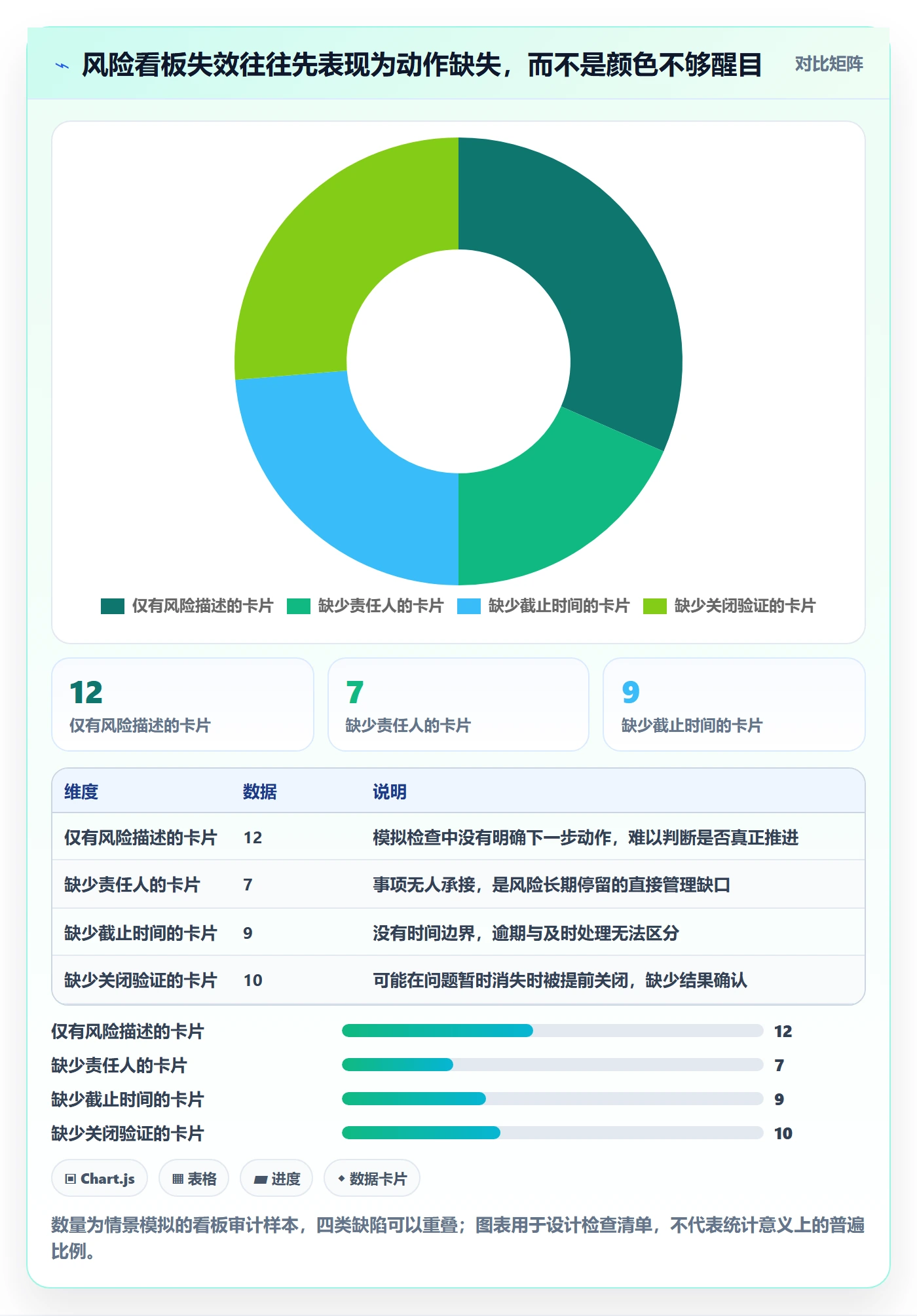Viewport: 917px width, 1316px height.
Task: Click the 表格 chip grid icon
Action: coord(178,1179)
